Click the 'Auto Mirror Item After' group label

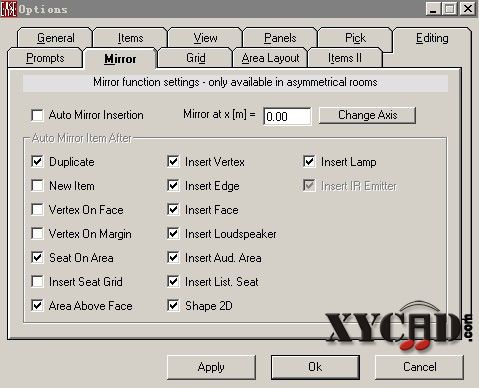(x=82, y=138)
